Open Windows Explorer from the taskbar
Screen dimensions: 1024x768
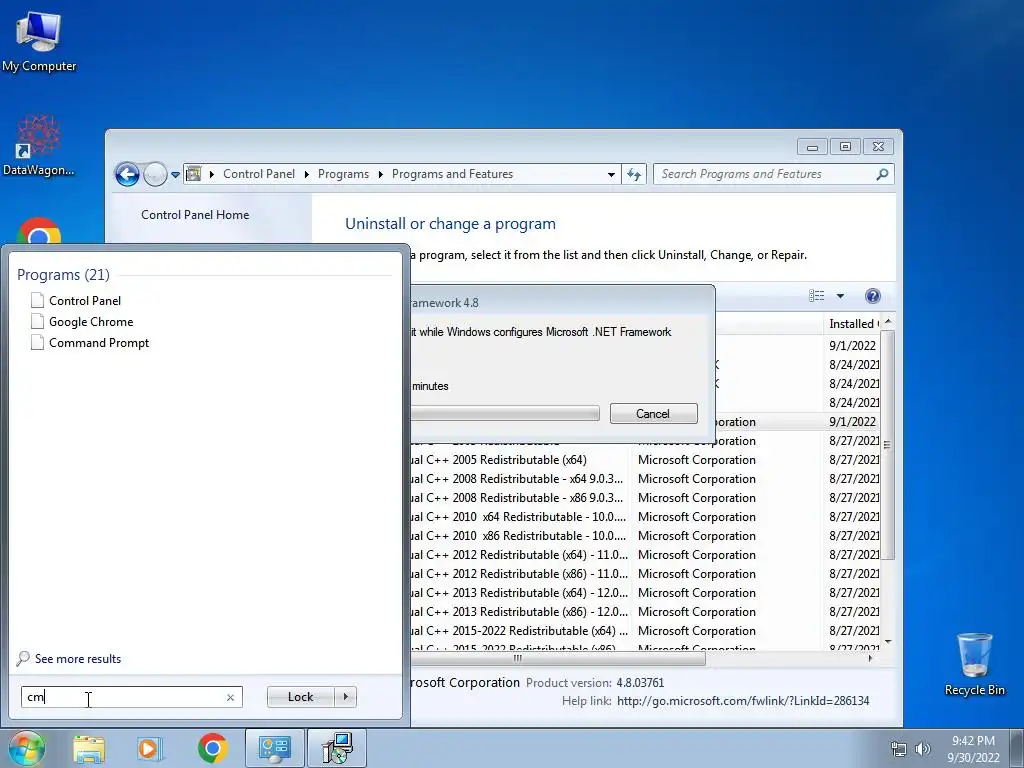[x=89, y=748]
